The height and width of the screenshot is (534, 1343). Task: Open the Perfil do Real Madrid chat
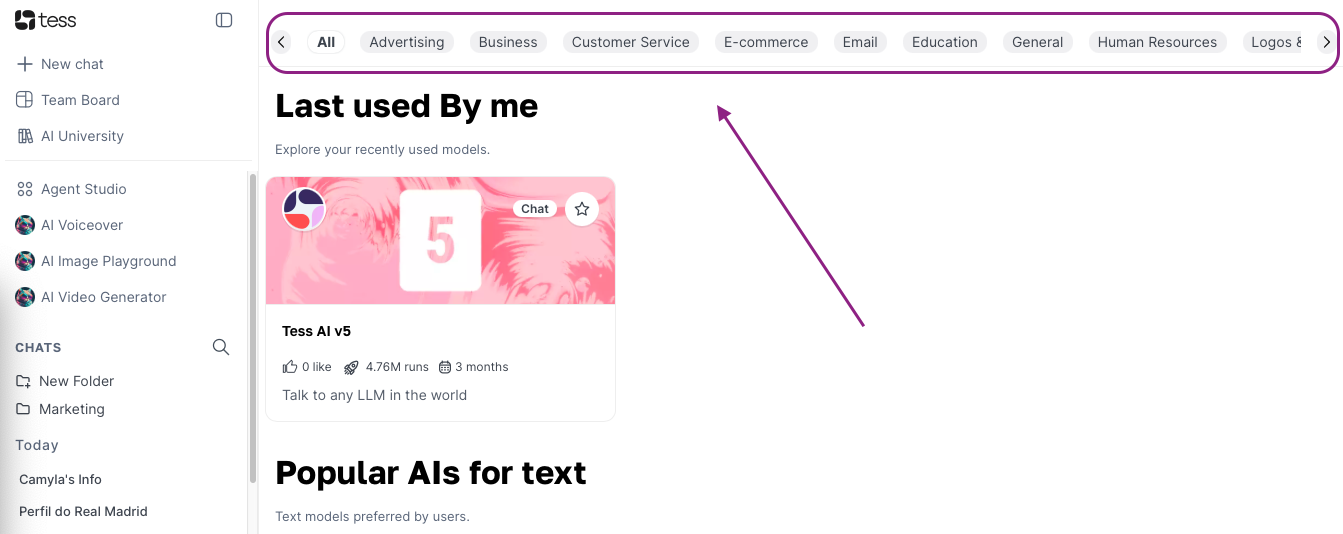point(83,511)
